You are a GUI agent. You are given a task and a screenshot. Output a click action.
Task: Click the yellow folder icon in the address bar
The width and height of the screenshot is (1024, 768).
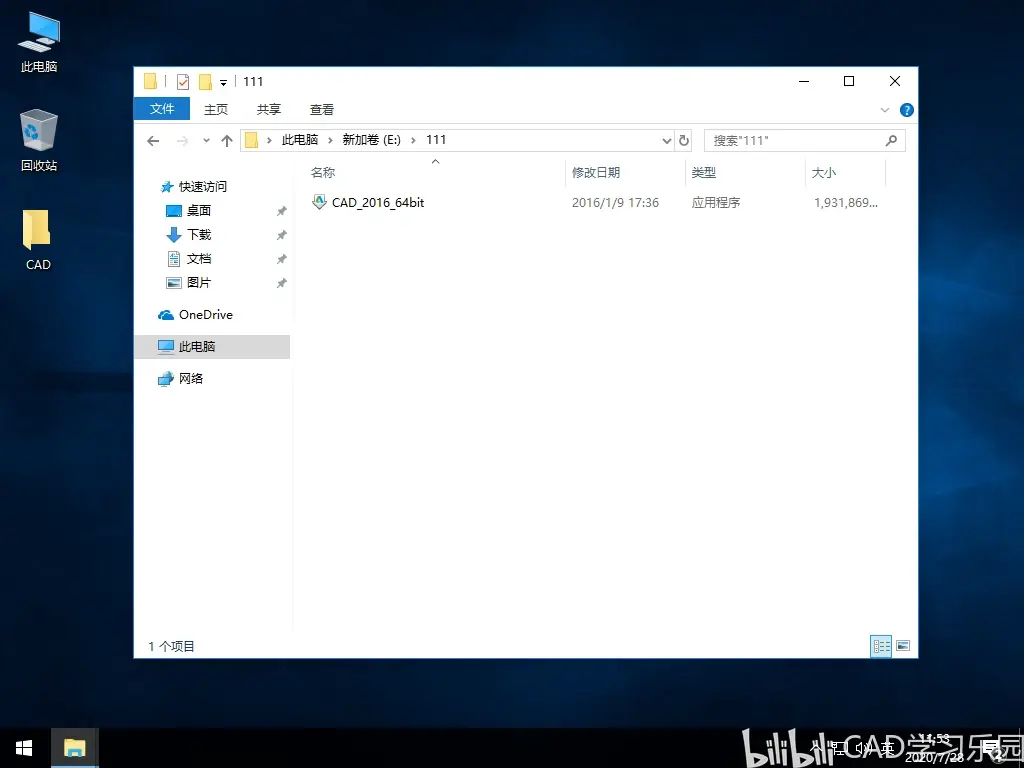click(251, 140)
